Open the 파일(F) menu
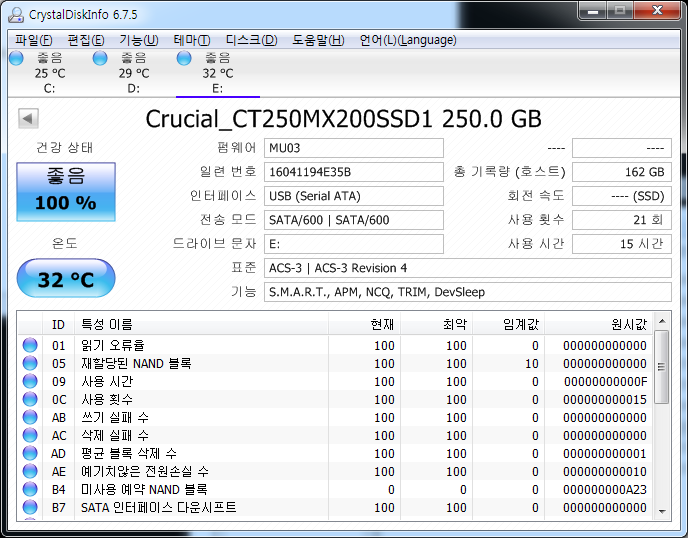 pyautogui.click(x=34, y=40)
